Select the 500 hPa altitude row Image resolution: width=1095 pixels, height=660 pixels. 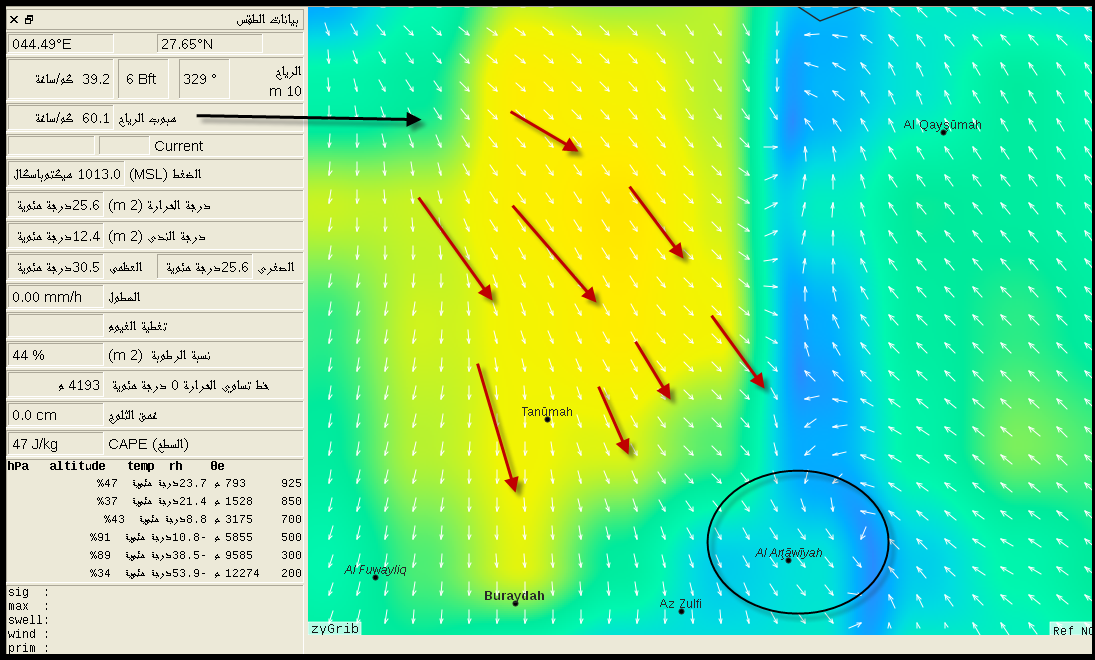[154, 538]
